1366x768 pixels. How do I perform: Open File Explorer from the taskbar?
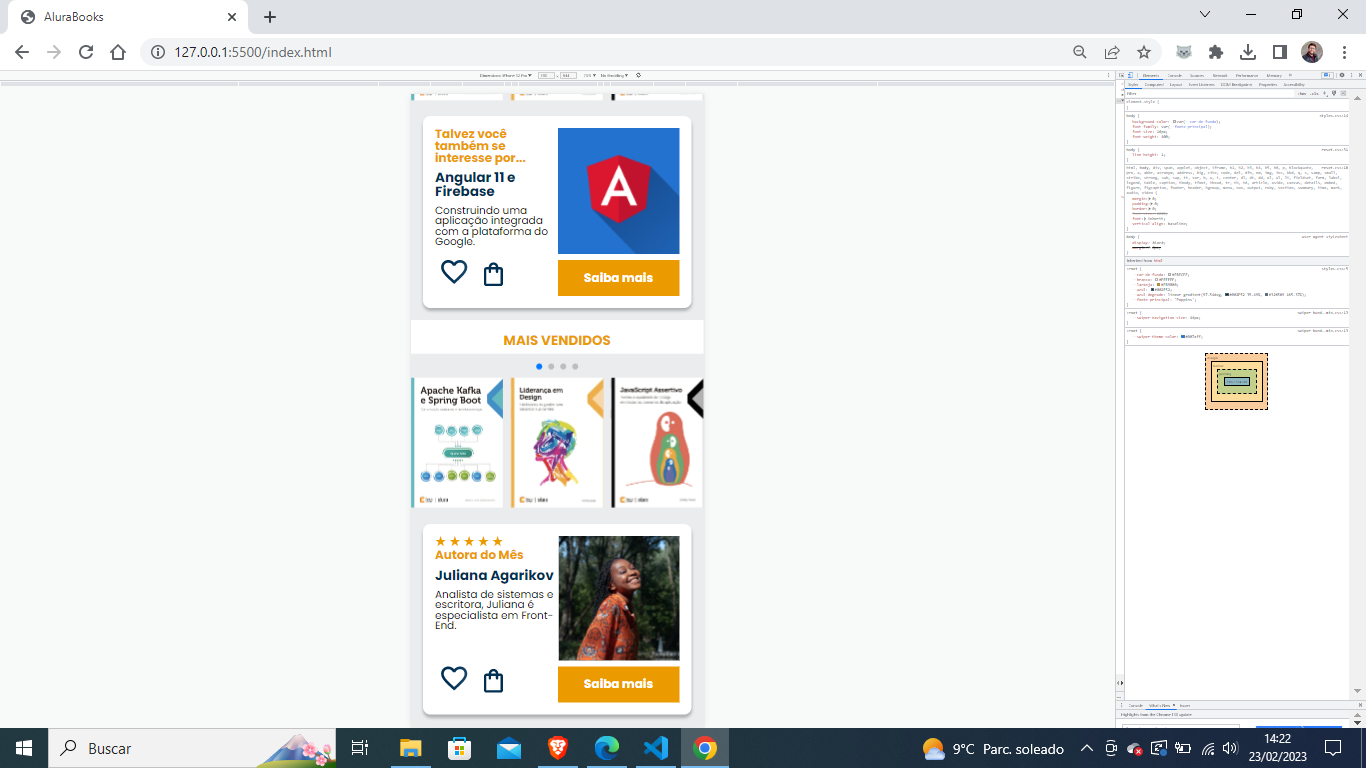(411, 748)
